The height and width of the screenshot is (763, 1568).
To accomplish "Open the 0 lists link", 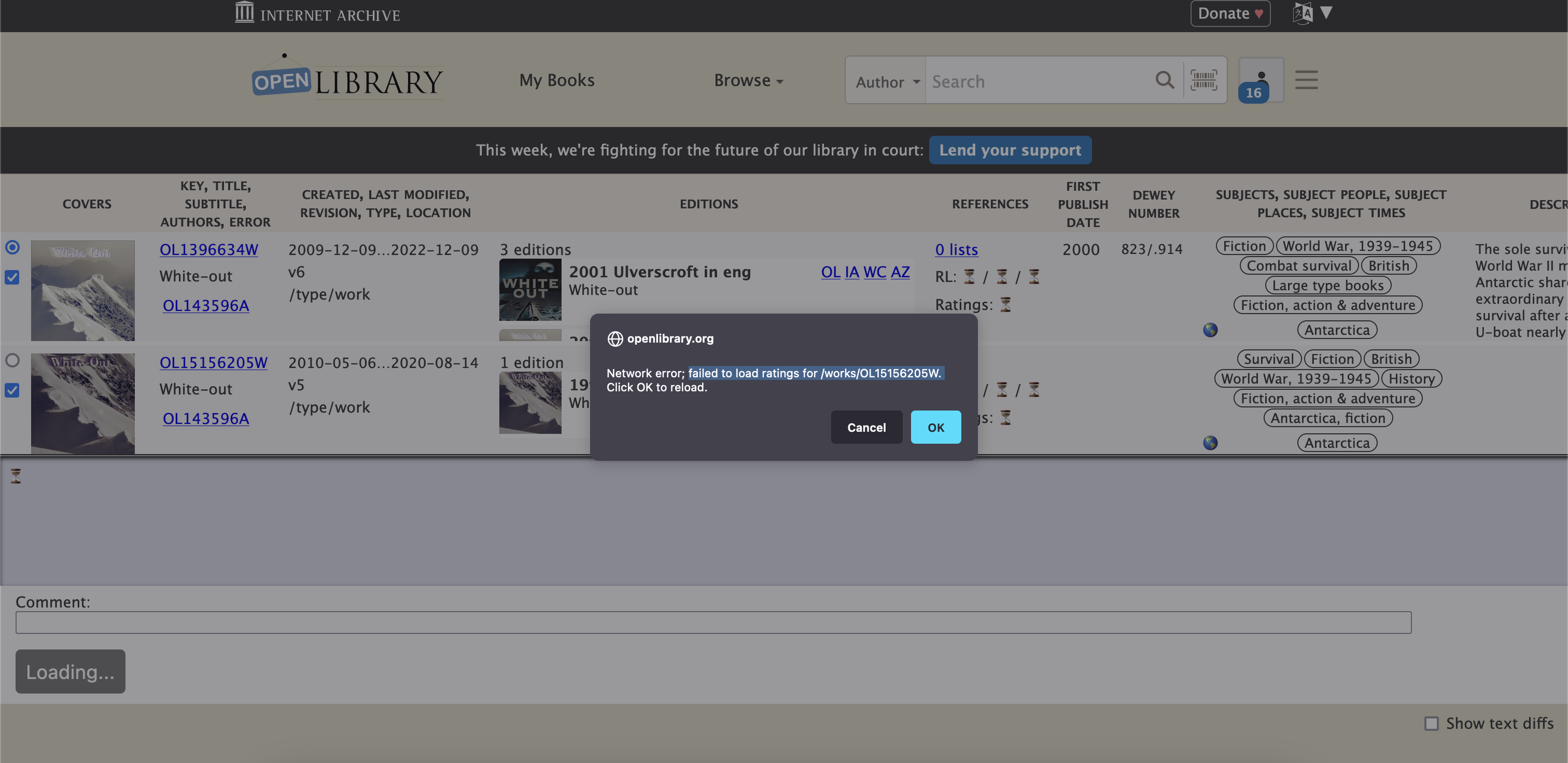I will 956,249.
